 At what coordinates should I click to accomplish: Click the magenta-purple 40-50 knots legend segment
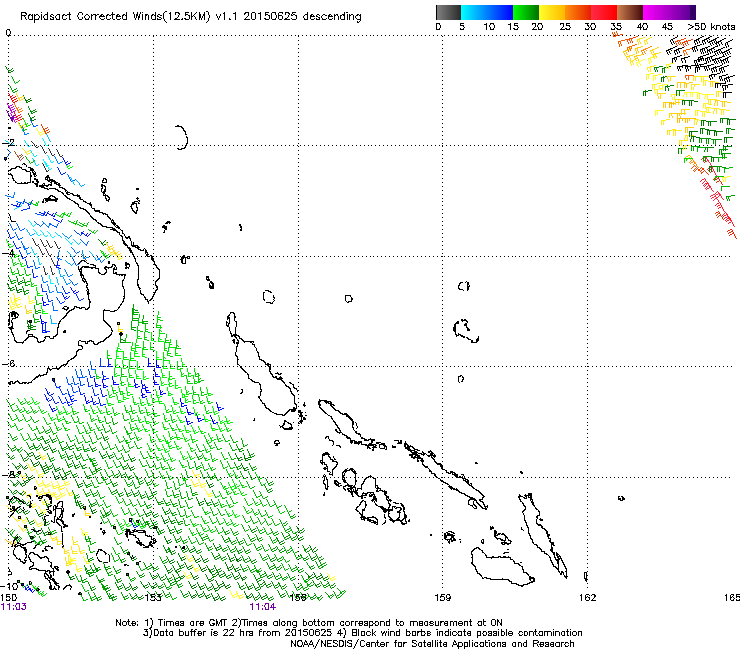669,12
